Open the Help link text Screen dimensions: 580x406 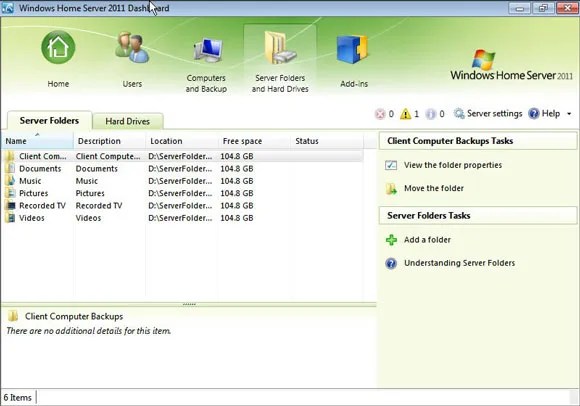click(x=550, y=114)
